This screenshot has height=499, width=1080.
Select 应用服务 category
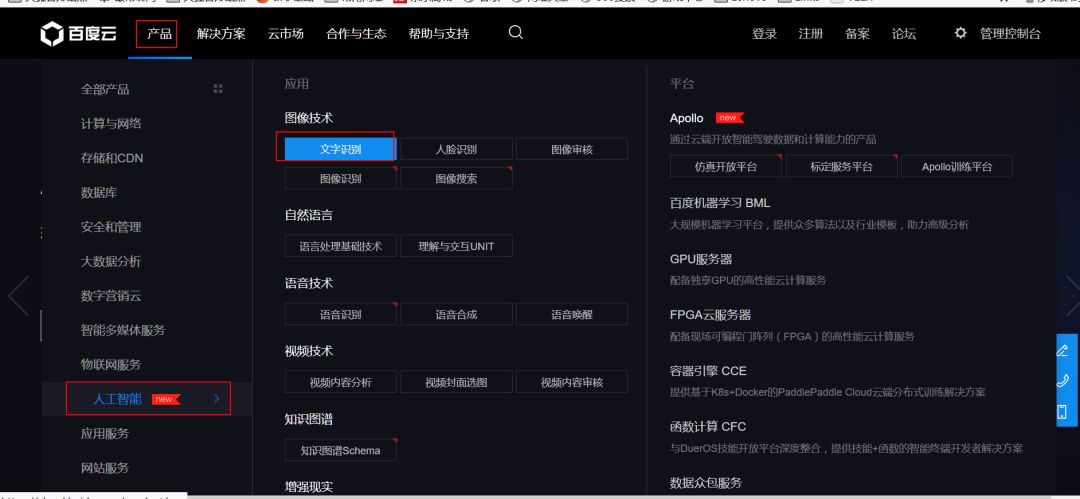[105, 434]
